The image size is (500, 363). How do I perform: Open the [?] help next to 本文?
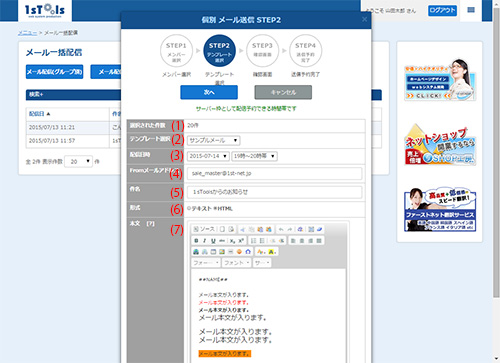coord(150,223)
